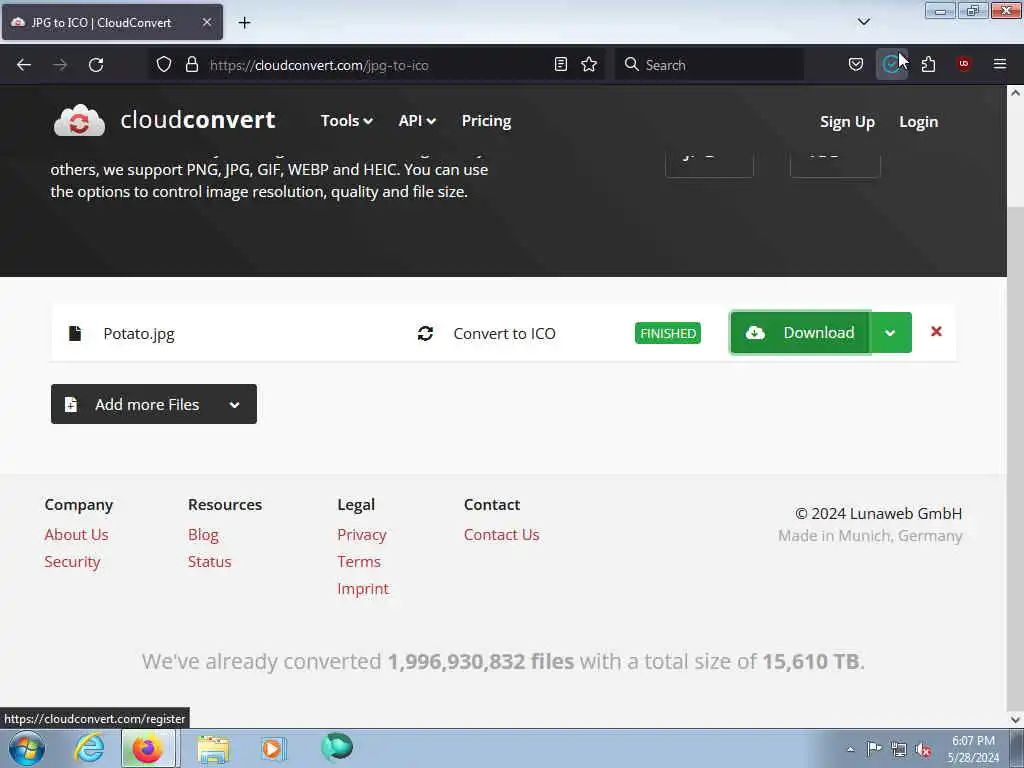Open the uBlock Origin red shield icon

point(963,63)
